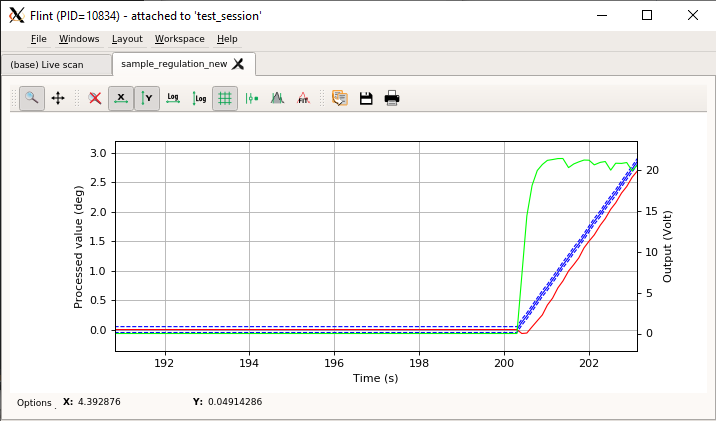Click the Y coordinate value 0.04914286

(x=235, y=402)
